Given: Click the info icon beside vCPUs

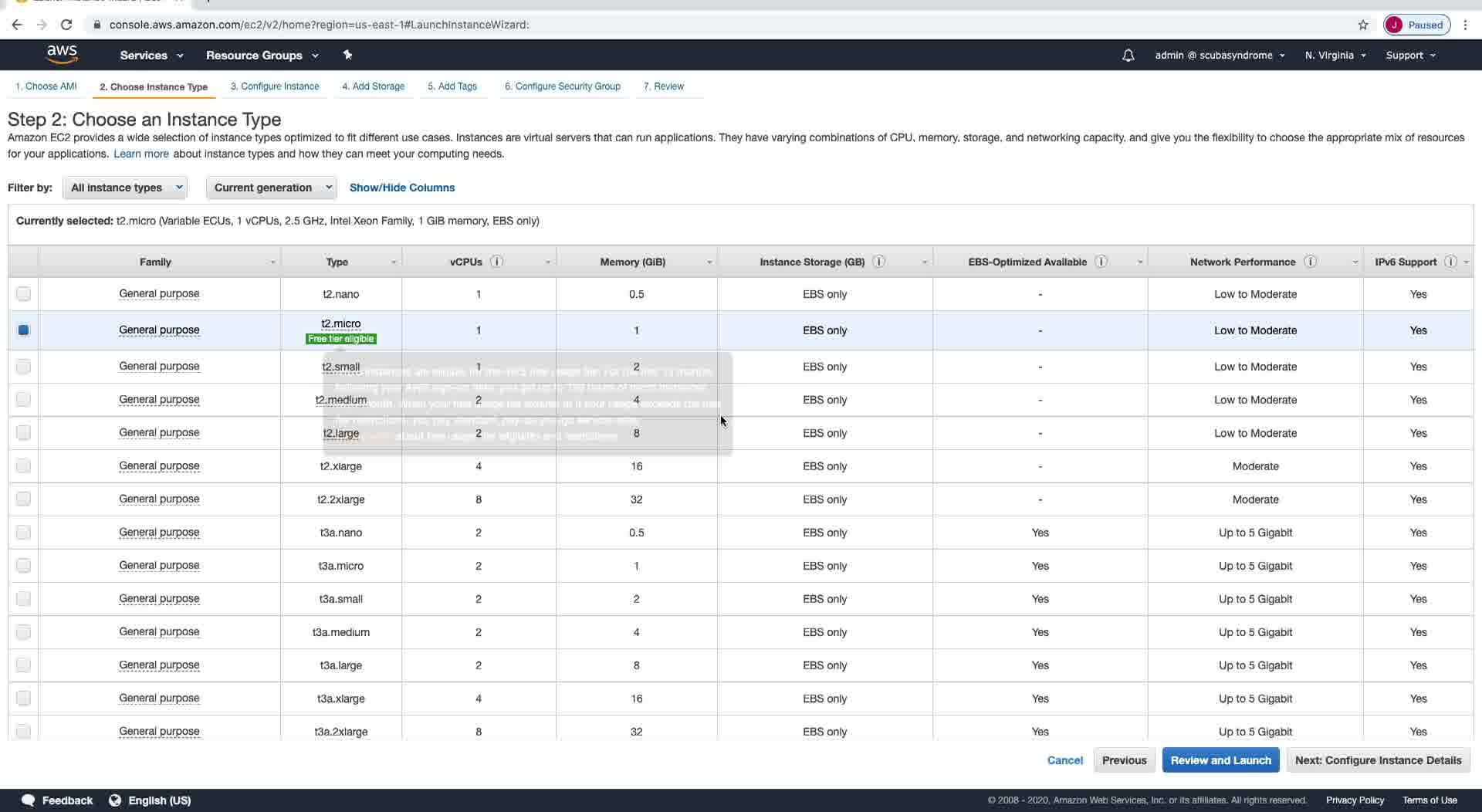Looking at the screenshot, I should (497, 262).
